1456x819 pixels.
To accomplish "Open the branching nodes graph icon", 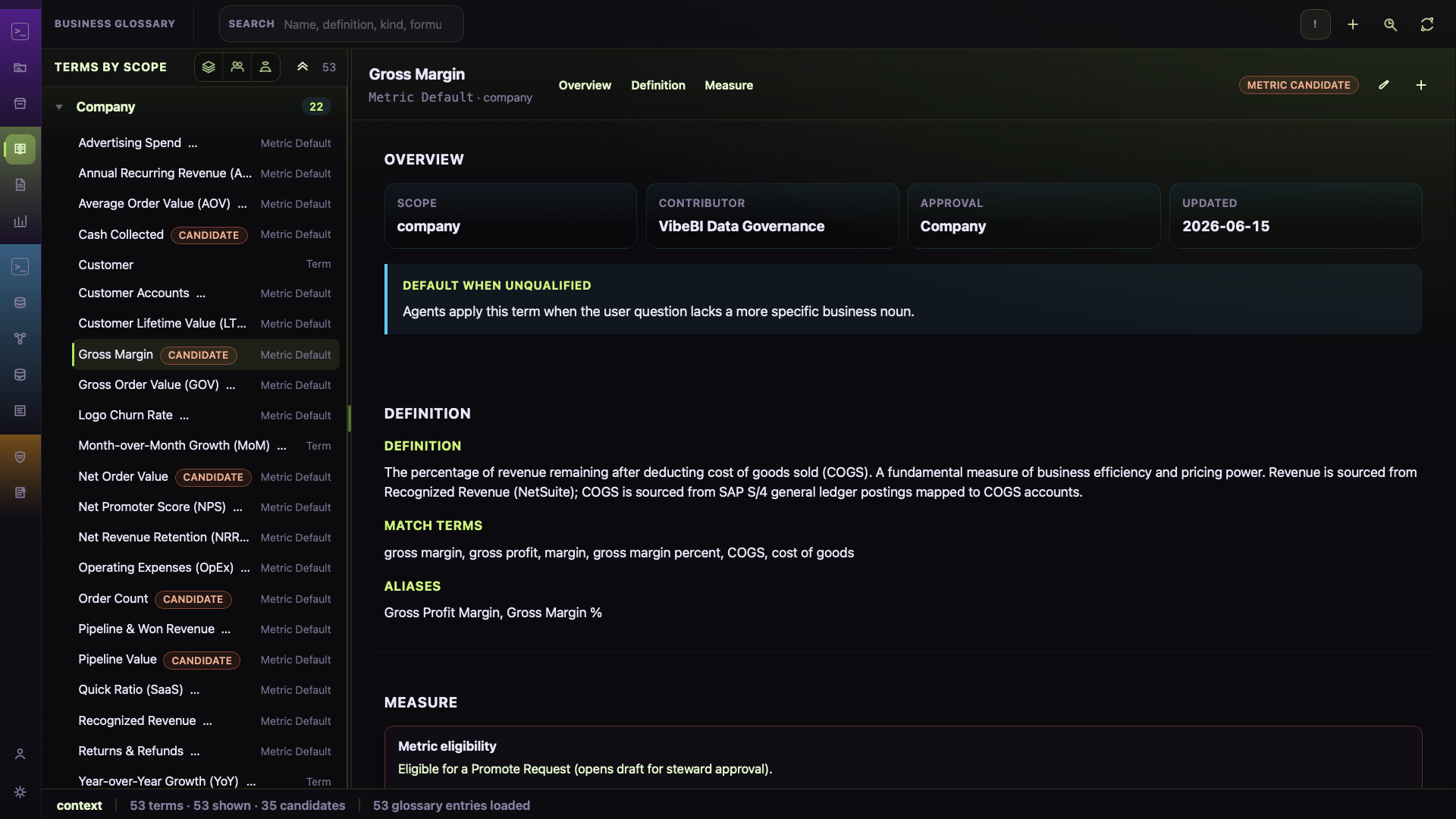I will 20,339.
